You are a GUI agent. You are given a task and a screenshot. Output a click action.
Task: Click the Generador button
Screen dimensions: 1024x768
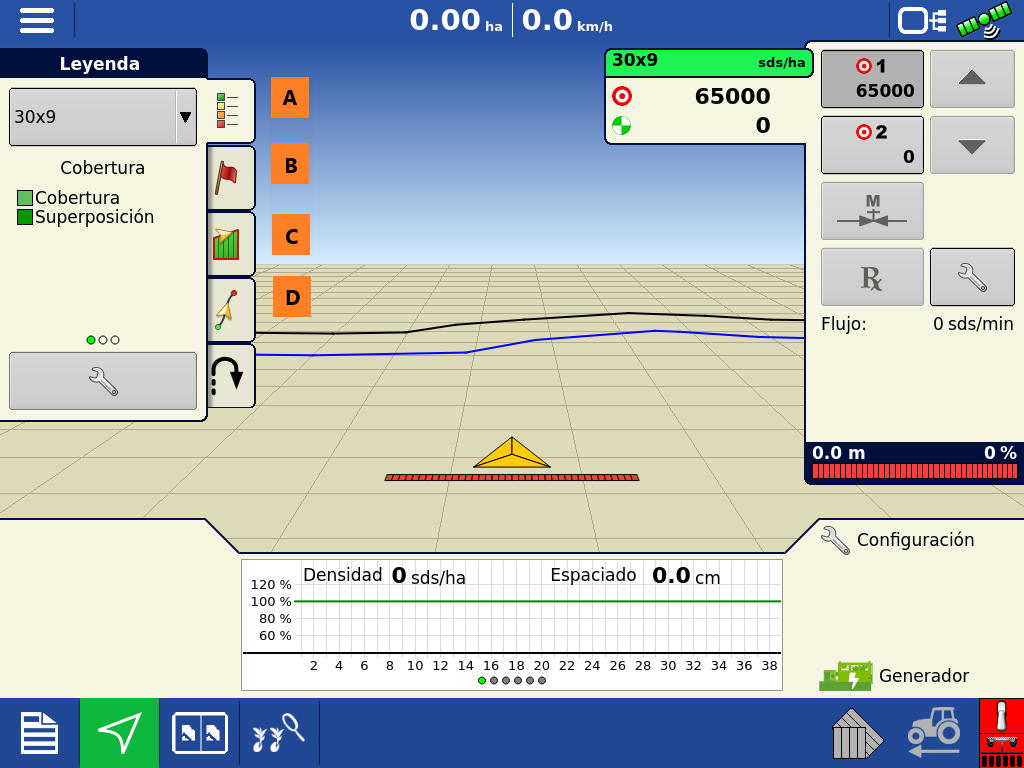(x=895, y=676)
